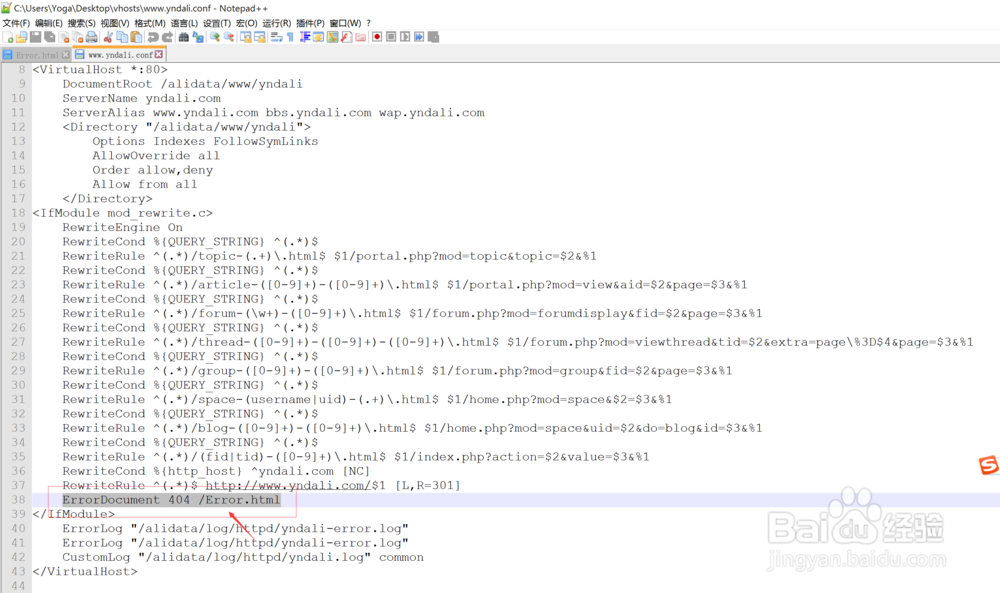This screenshot has height=593, width=1000.
Task: Click the Print toolbar icon
Action: tap(91, 37)
